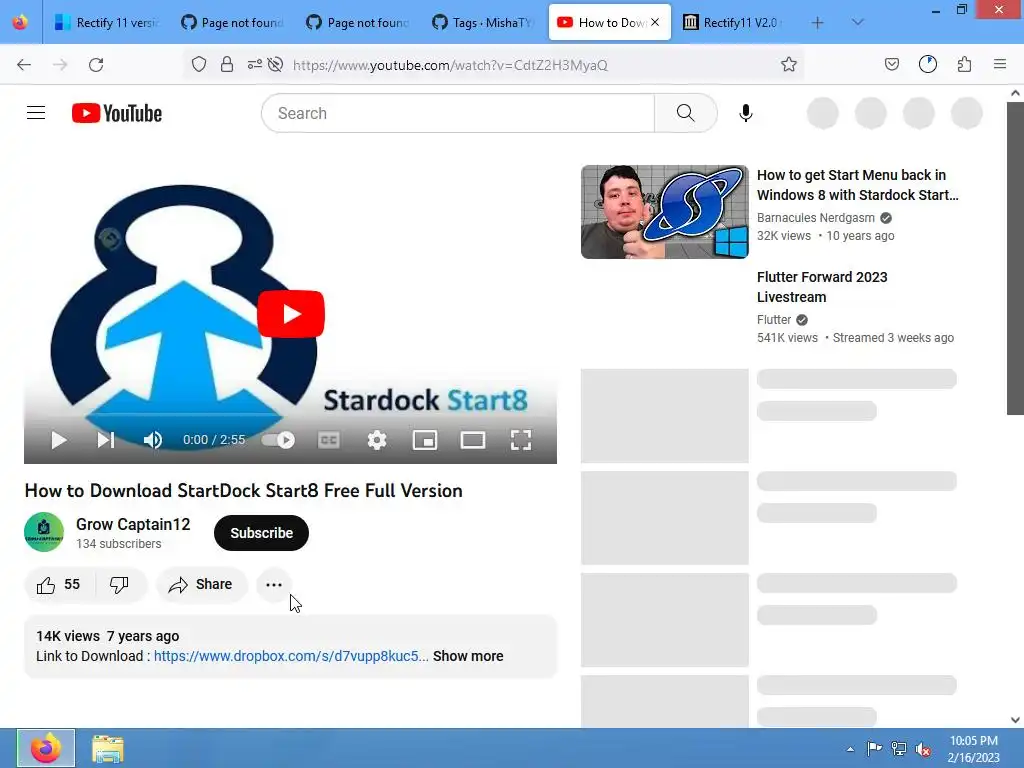Open a new tab with plus
The width and height of the screenshot is (1024, 768).
818,23
